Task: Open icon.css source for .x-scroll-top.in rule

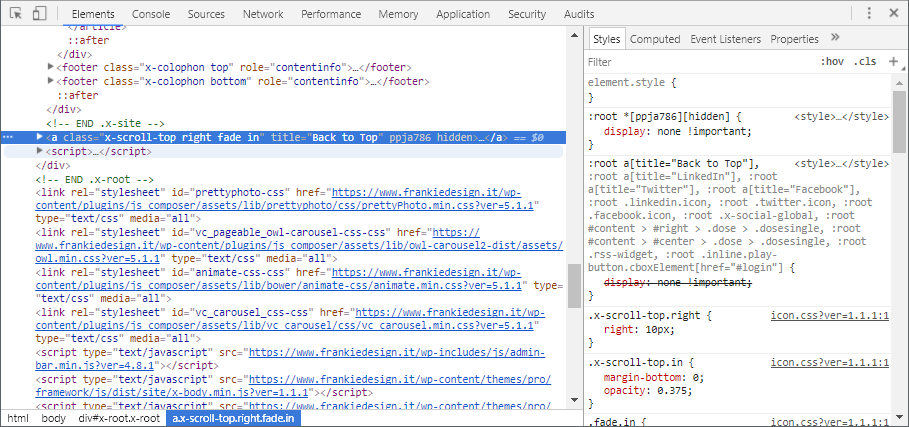Action: click(x=830, y=363)
